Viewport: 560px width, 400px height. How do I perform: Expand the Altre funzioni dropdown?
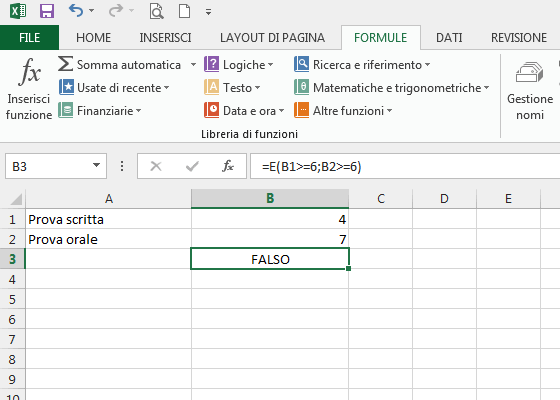pos(389,111)
